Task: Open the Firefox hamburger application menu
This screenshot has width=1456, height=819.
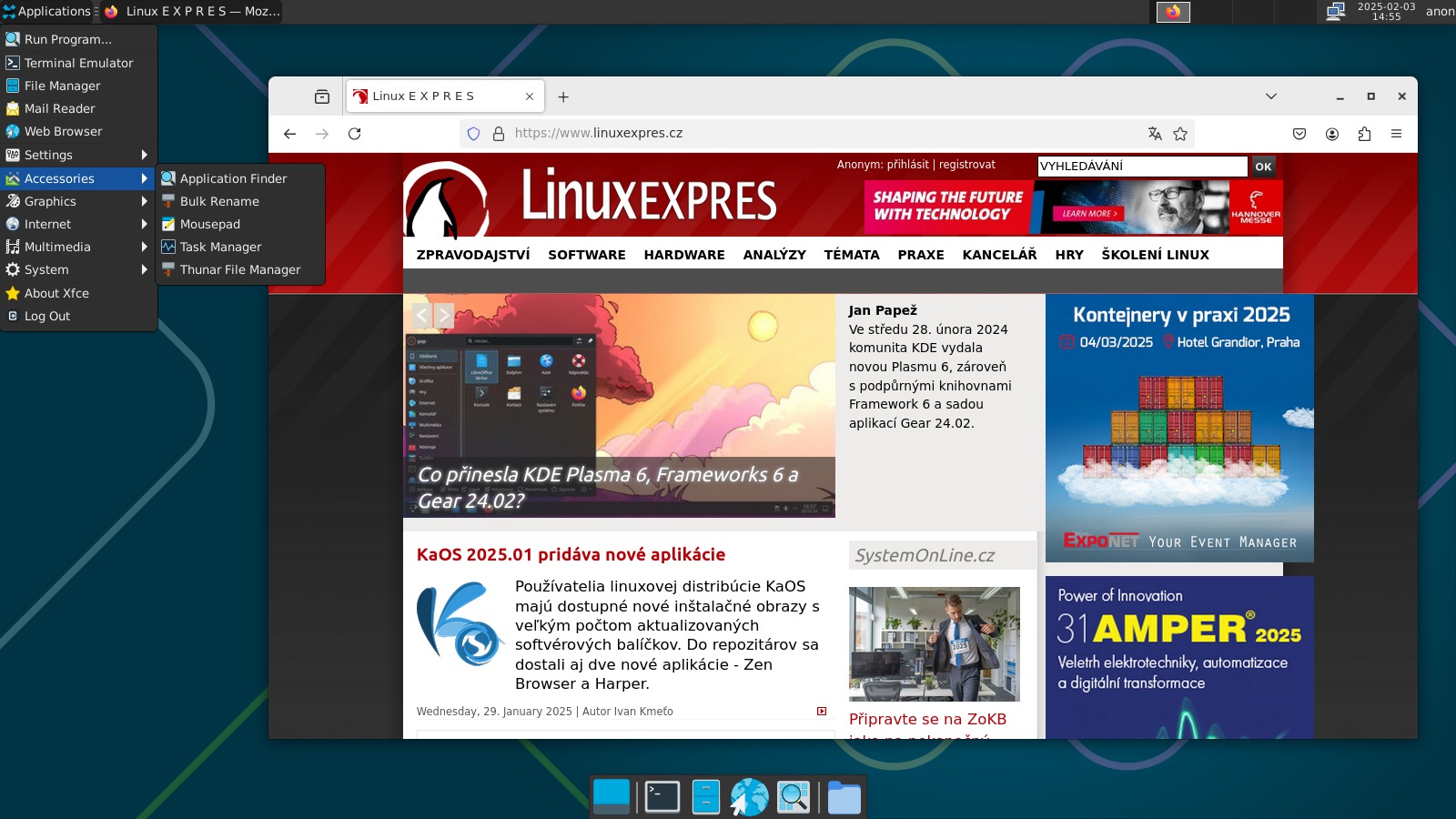Action: click(1396, 134)
